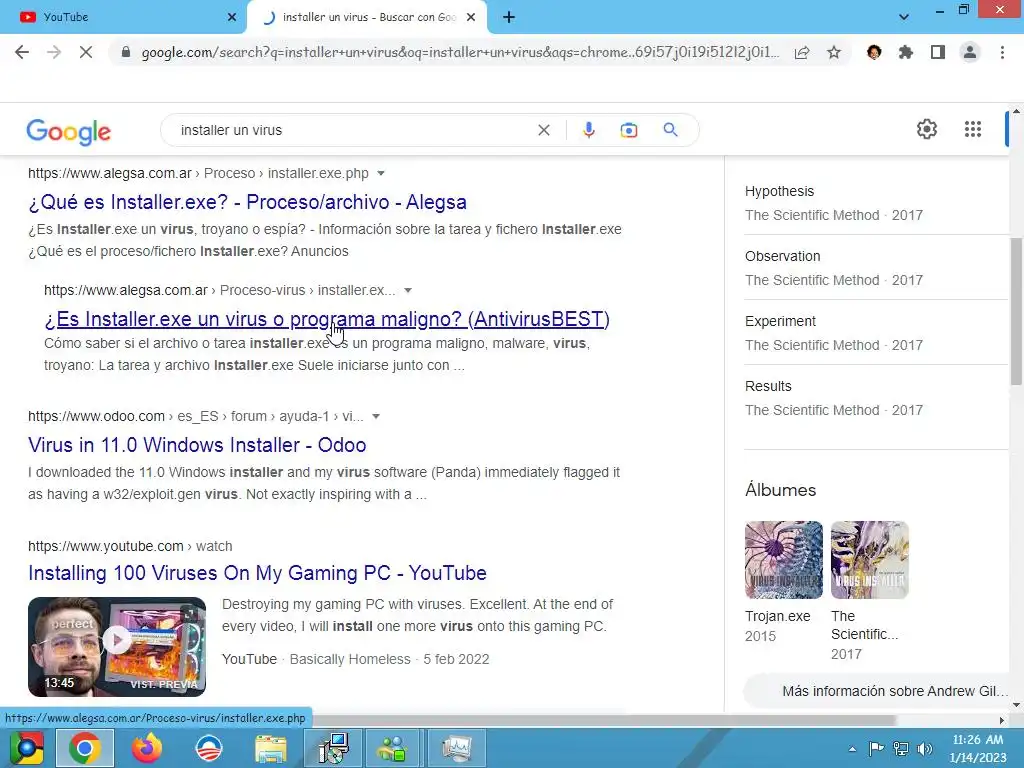Viewport: 1024px width, 768px height.
Task: Open 'Installing 100 Viruses On My Gaming PC'
Action: pyautogui.click(x=257, y=573)
